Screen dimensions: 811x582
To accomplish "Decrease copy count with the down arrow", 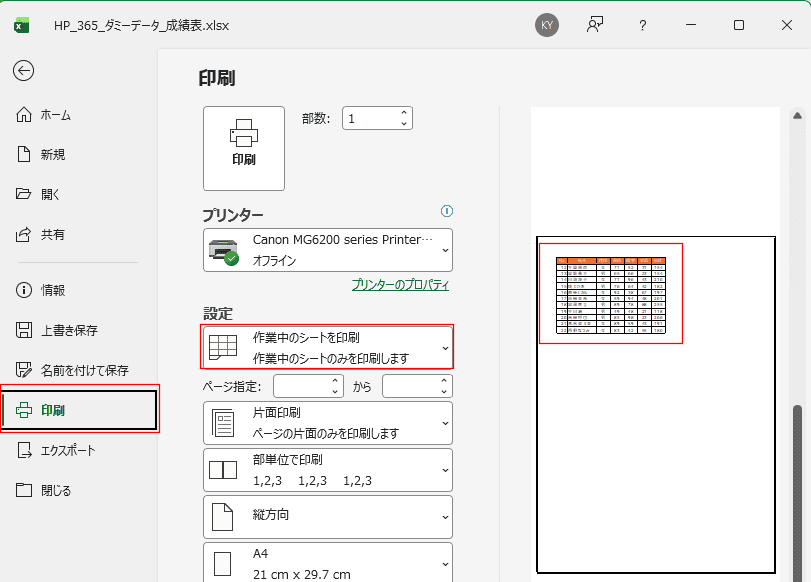I will pos(404,124).
